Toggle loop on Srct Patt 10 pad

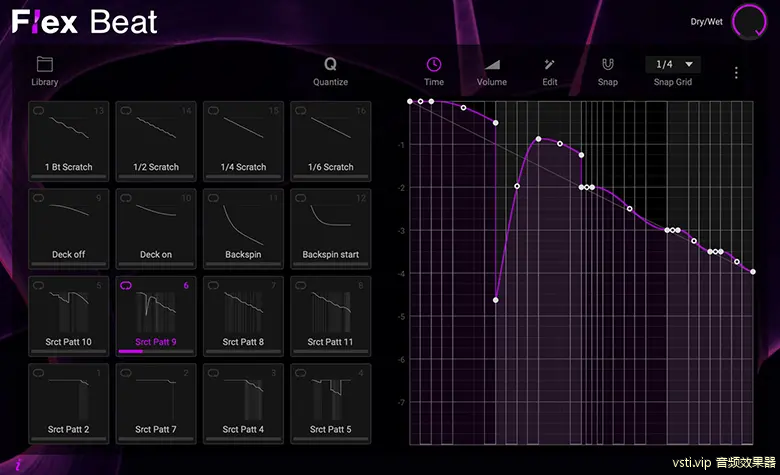[x=39, y=285]
